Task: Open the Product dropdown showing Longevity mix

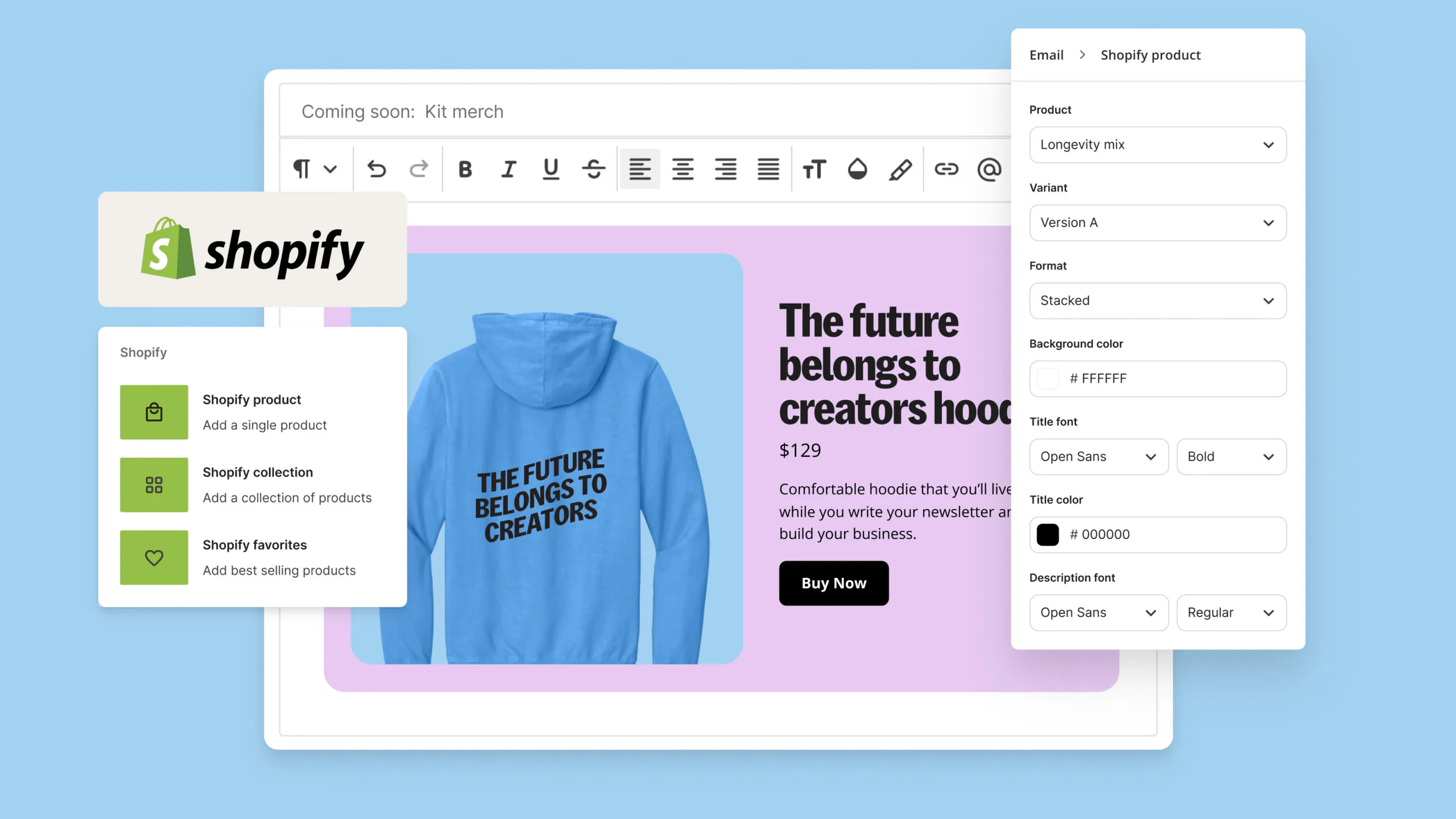Action: click(1157, 144)
